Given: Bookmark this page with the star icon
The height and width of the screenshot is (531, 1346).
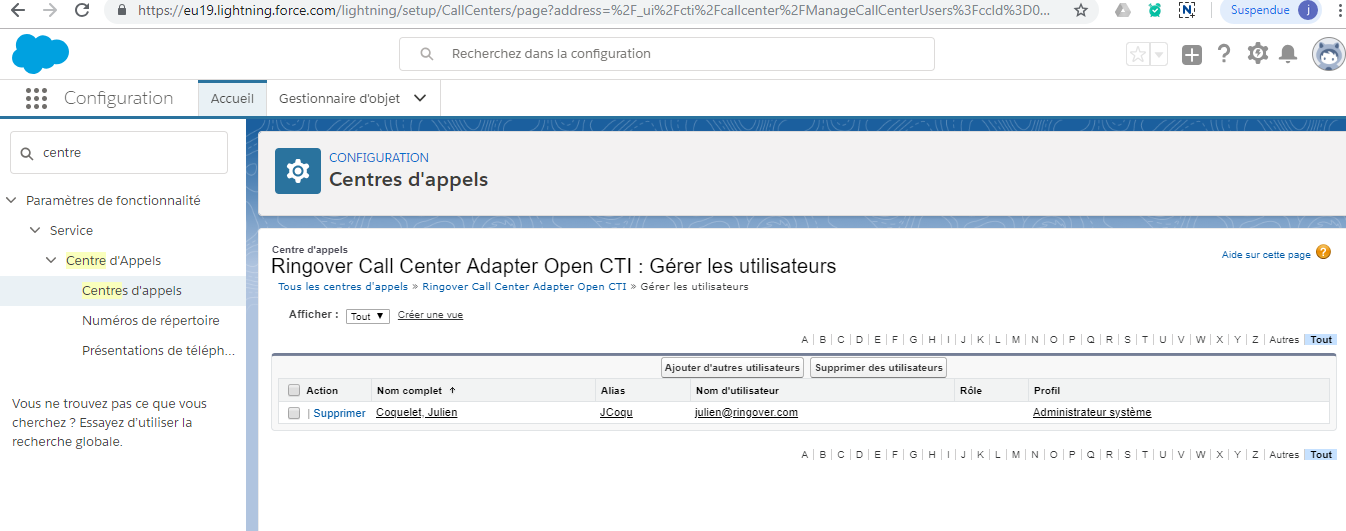Looking at the screenshot, I should tap(1081, 11).
